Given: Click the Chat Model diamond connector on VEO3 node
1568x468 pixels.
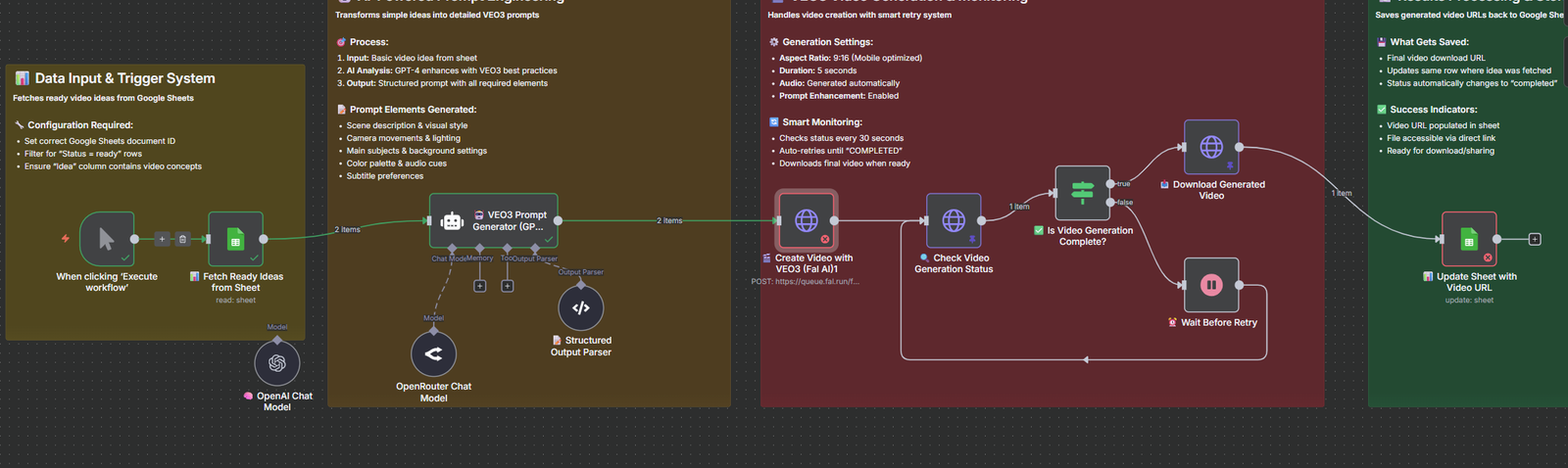Looking at the screenshot, I should (453, 248).
